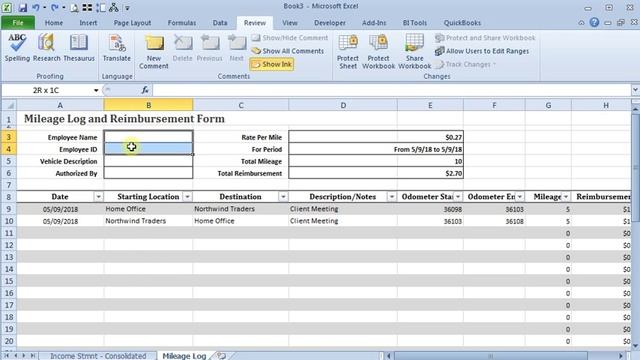Click the Save icon in quick access toolbar
The image size is (640, 360).
[22, 7]
